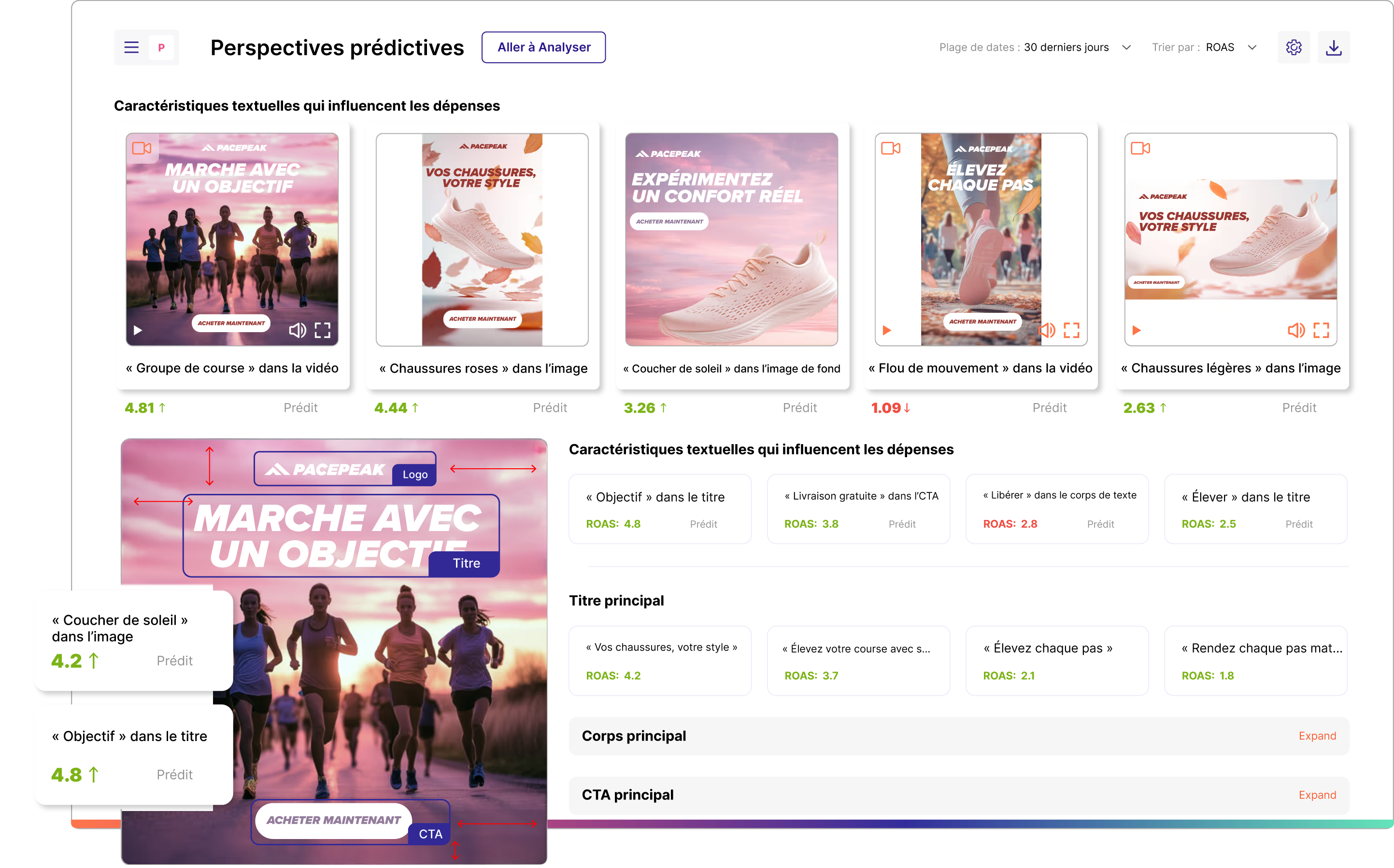Click the pink P workspace icon

(x=161, y=47)
